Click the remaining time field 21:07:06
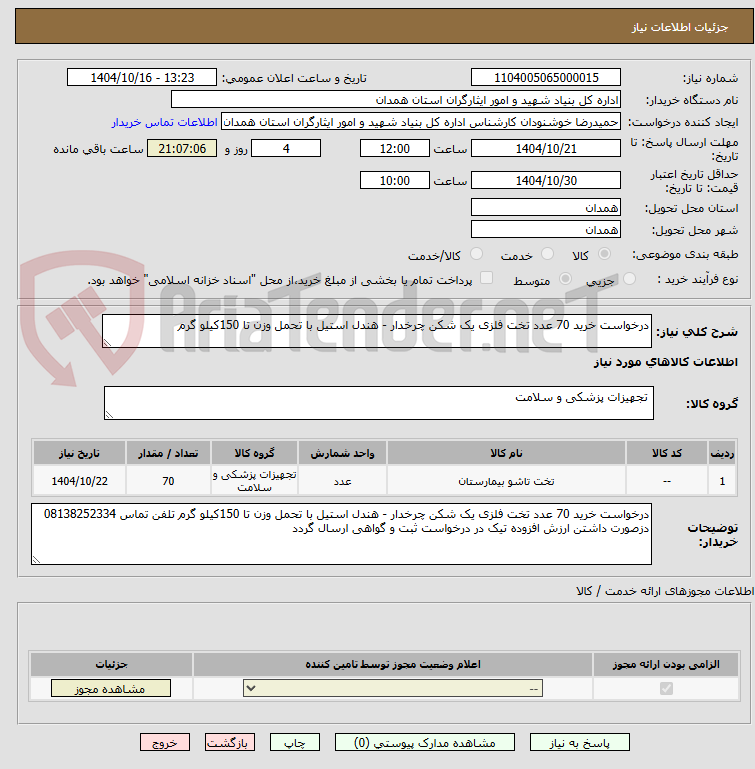 tap(182, 149)
